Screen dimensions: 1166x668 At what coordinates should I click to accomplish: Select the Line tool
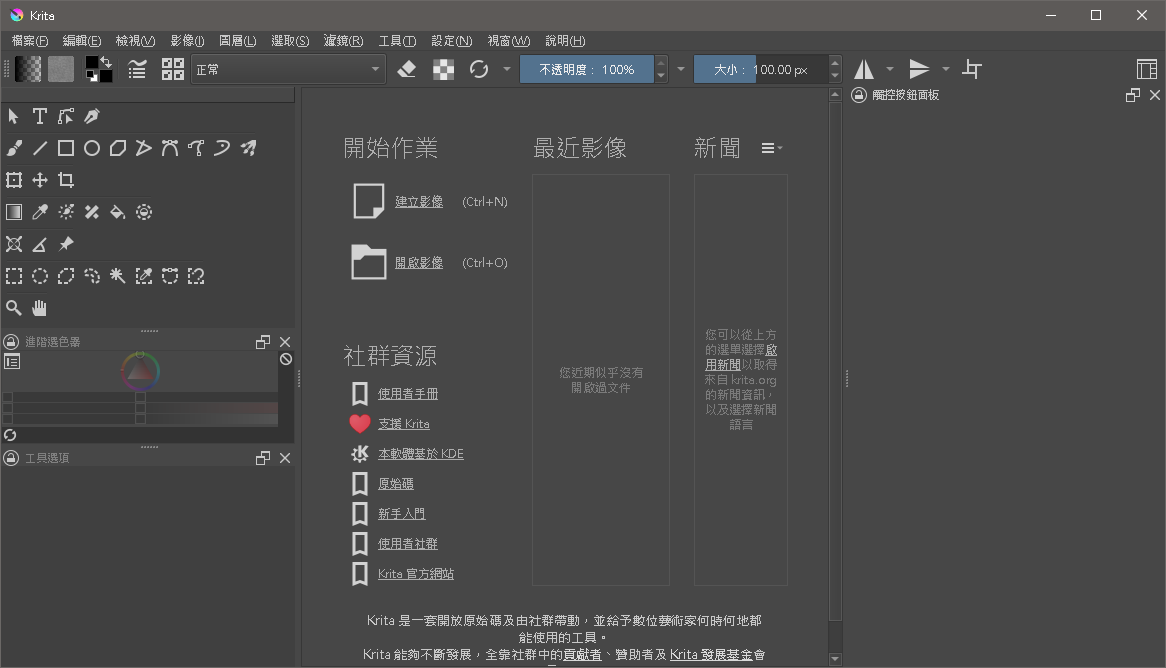40,148
